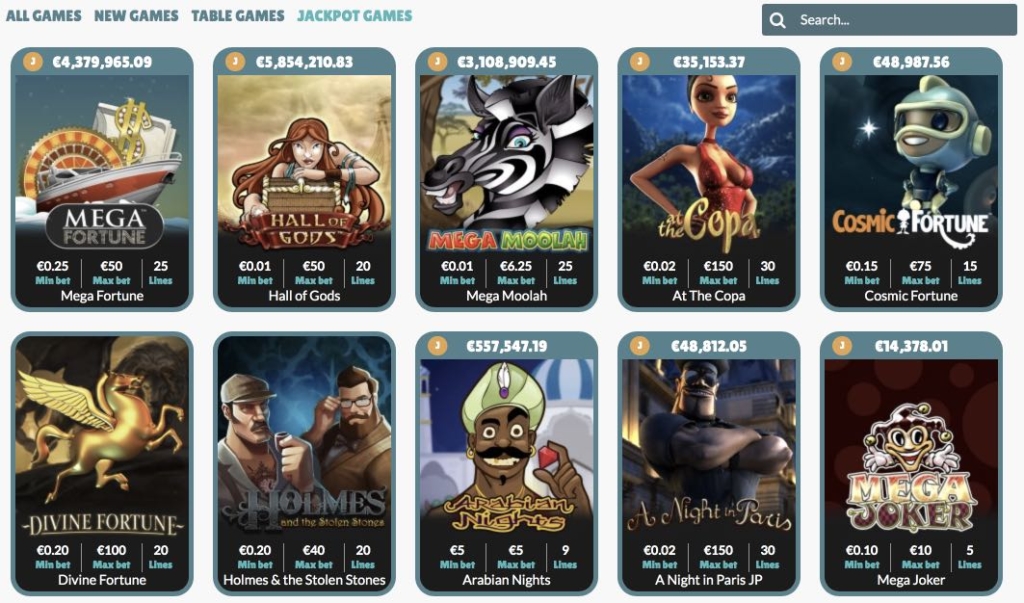Click the Hall of Gods title text
Viewport: 1024px width, 603px height.
304,296
